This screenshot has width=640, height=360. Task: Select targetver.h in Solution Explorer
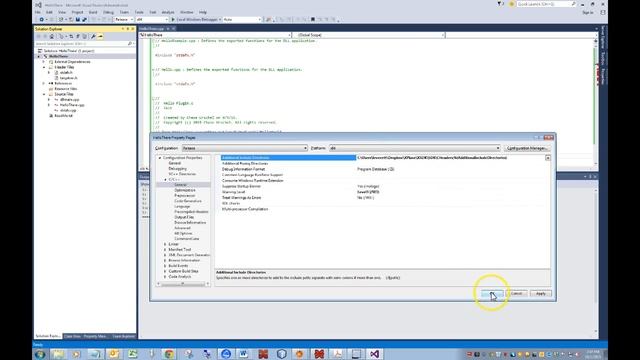pos(68,78)
